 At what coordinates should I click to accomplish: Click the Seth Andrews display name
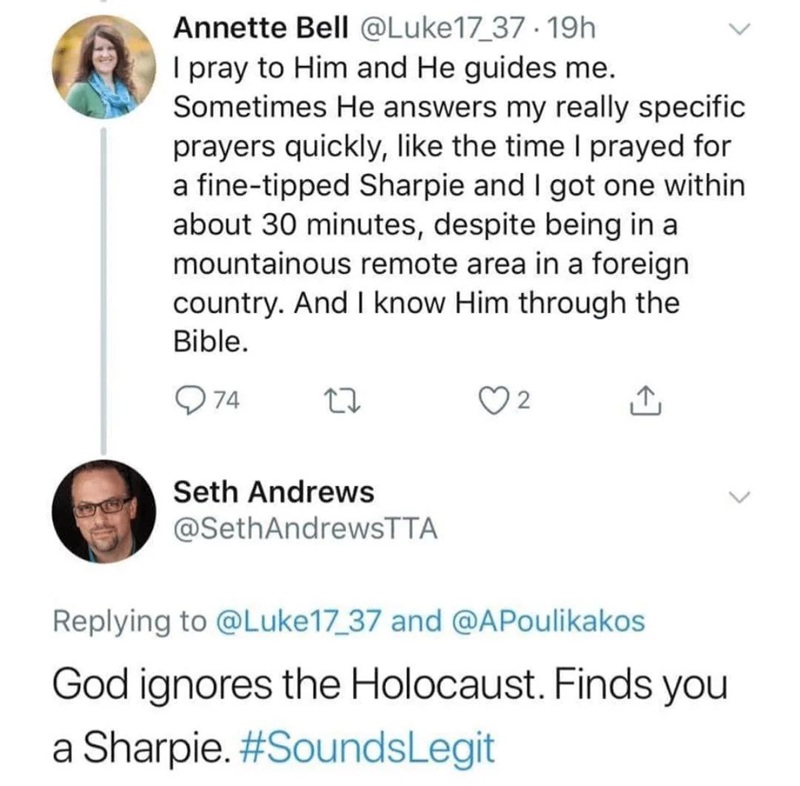coord(275,492)
